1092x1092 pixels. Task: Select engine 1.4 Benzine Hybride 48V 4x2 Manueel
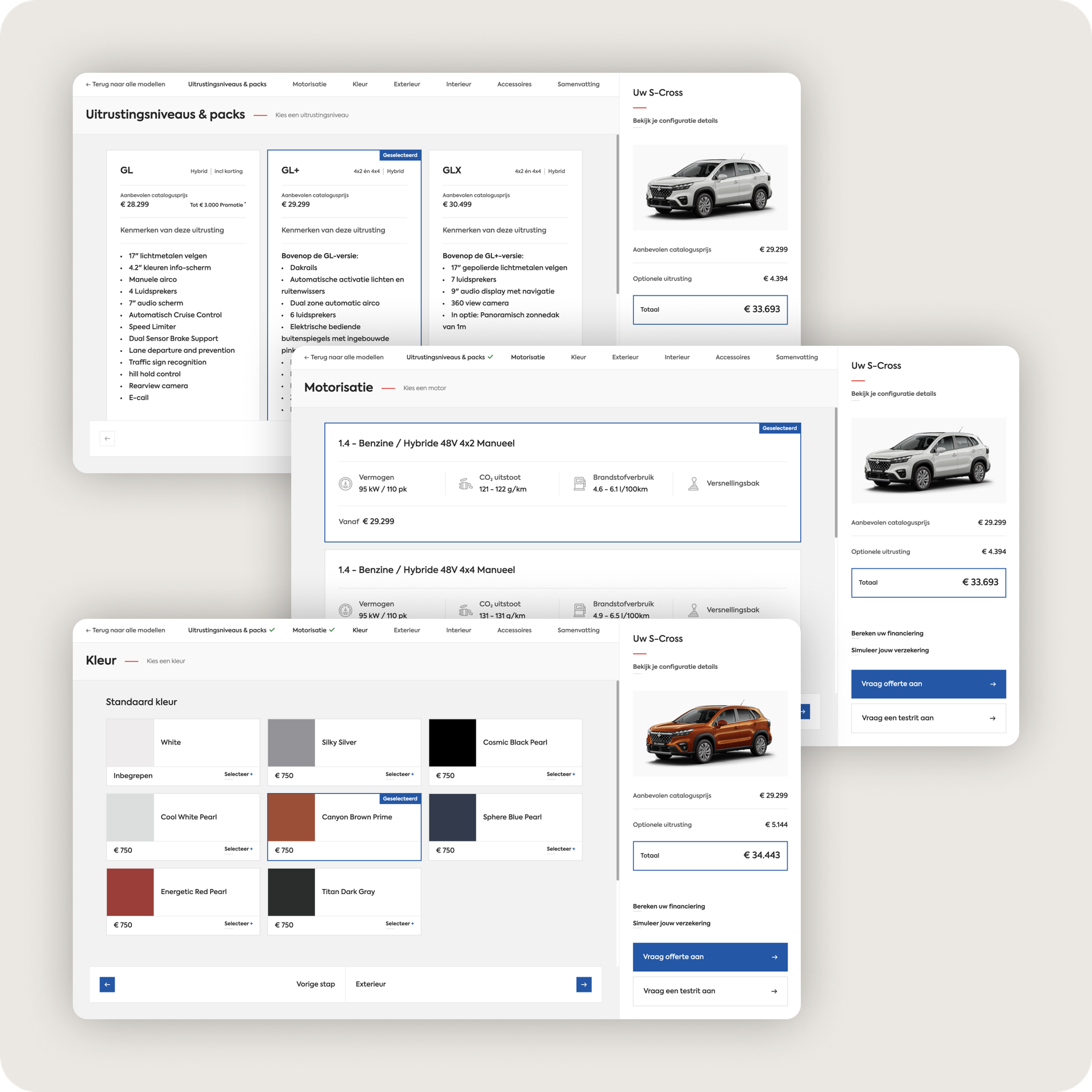562,482
